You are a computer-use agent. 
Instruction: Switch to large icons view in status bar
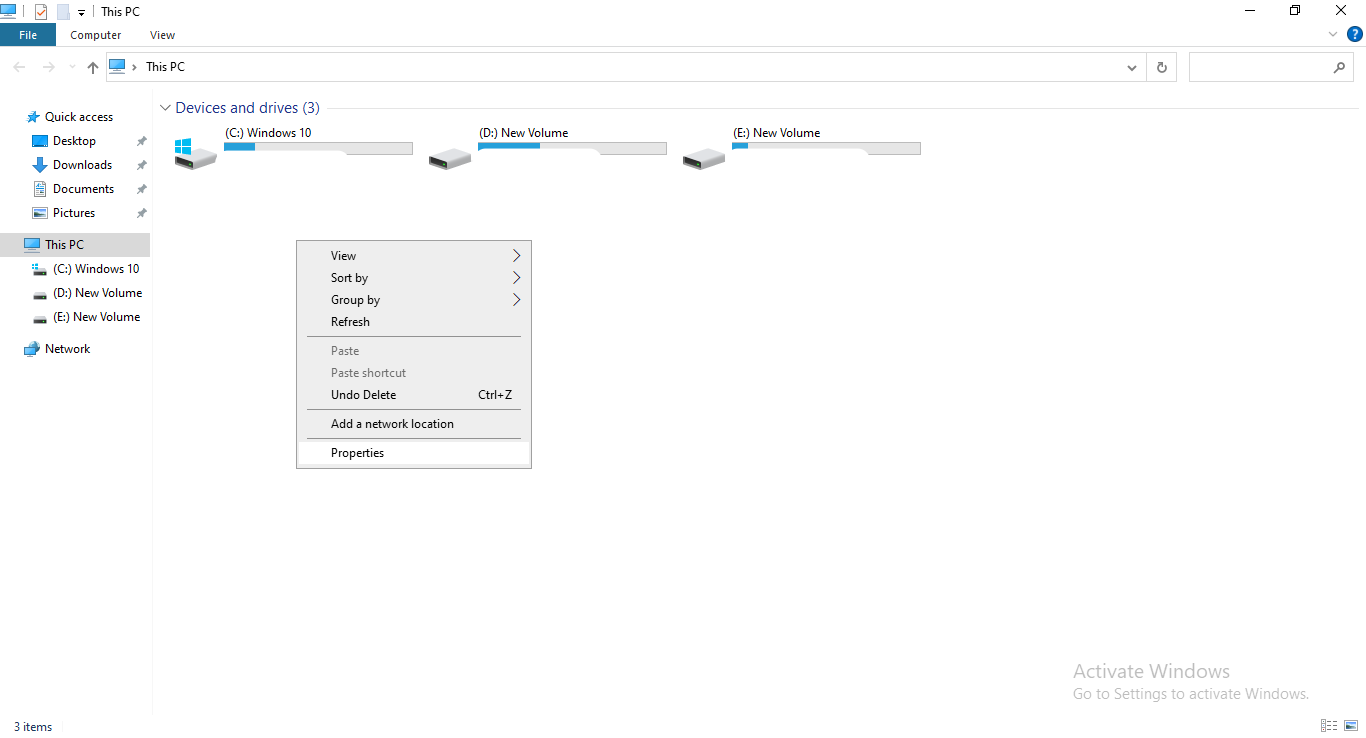[x=1350, y=726]
